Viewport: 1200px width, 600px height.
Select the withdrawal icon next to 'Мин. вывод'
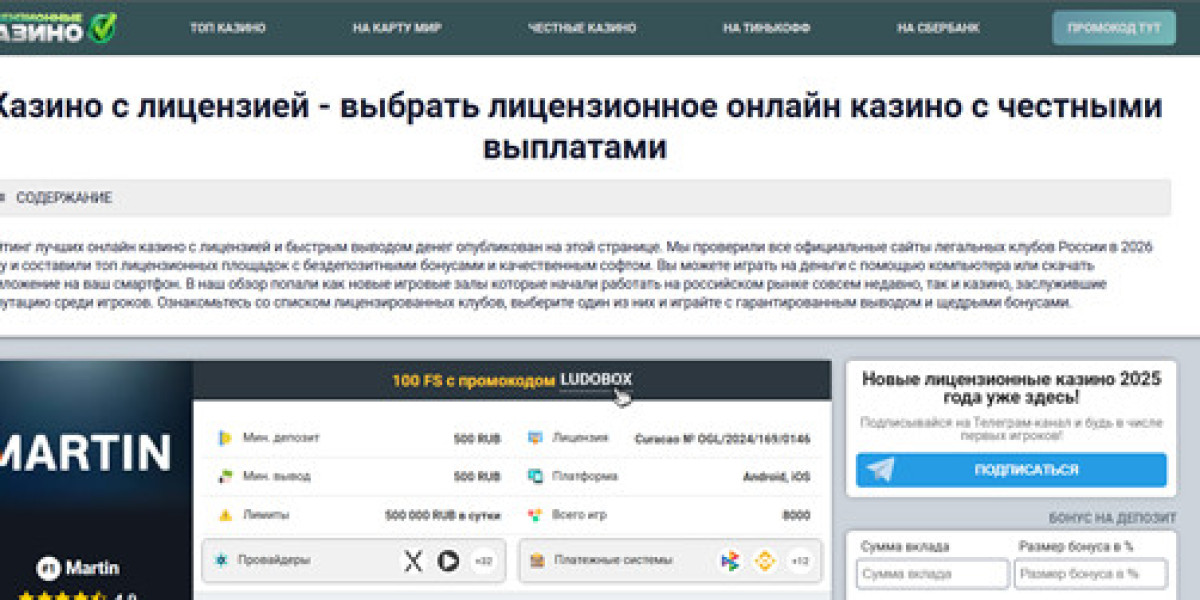pyautogui.click(x=223, y=475)
